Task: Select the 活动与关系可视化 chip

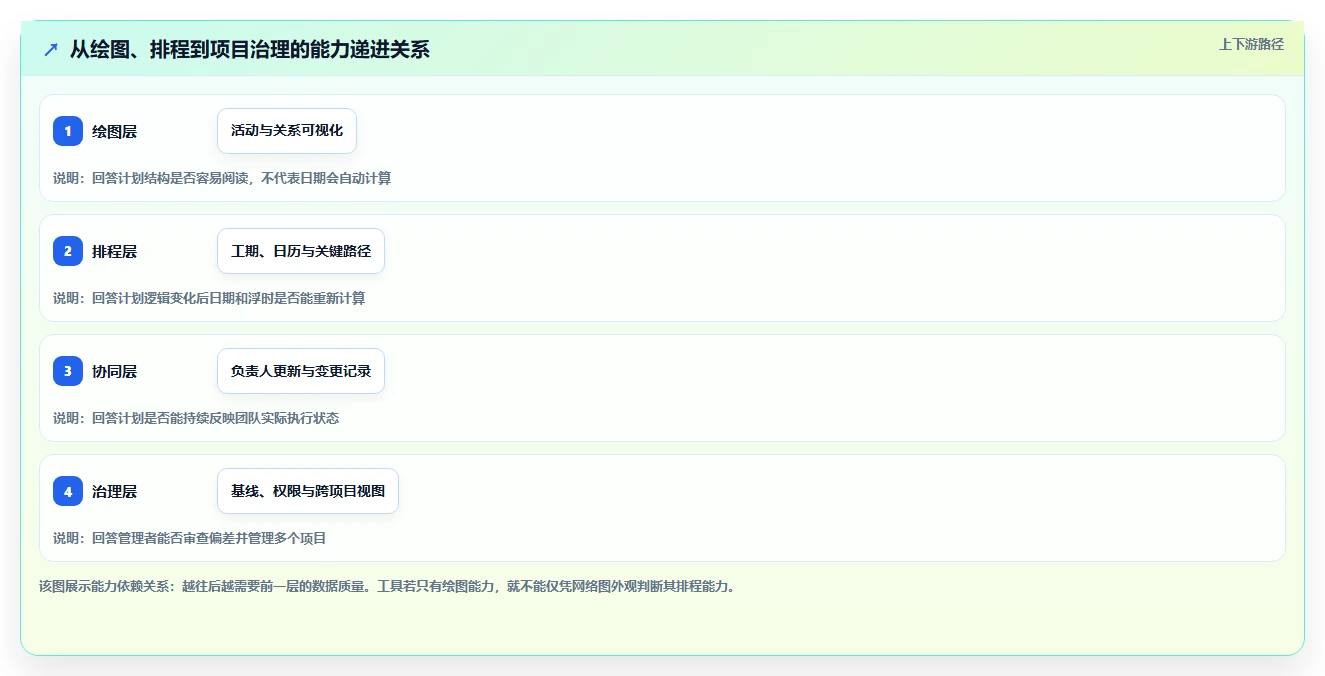Action: pos(287,131)
